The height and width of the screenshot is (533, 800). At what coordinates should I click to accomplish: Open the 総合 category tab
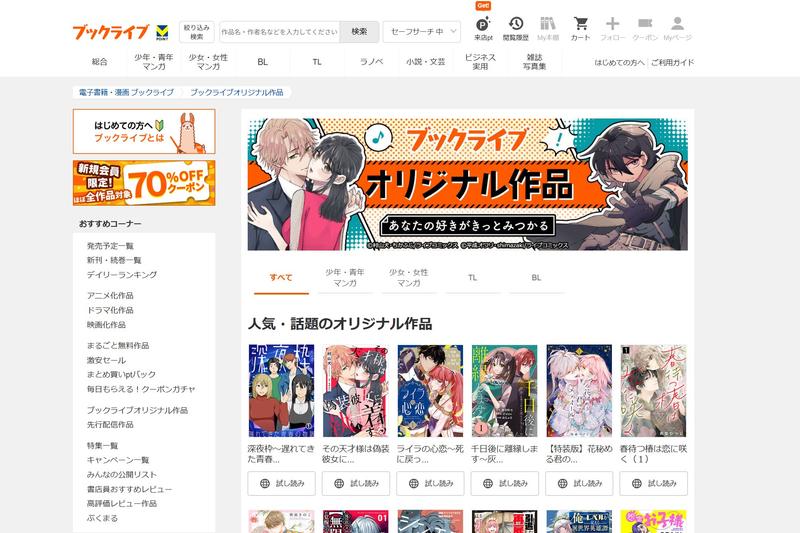point(99,62)
